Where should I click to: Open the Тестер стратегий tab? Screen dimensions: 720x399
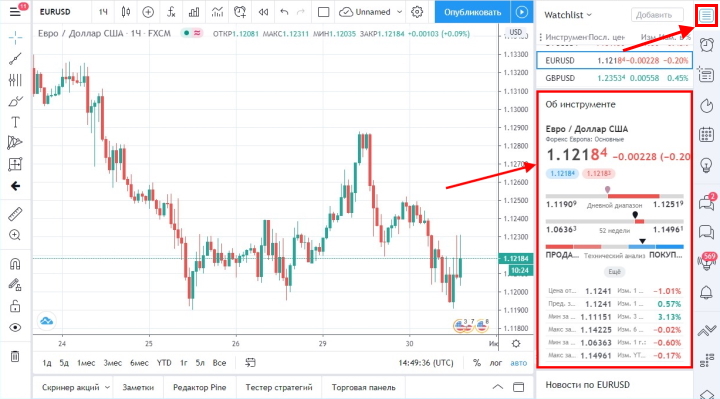279,388
